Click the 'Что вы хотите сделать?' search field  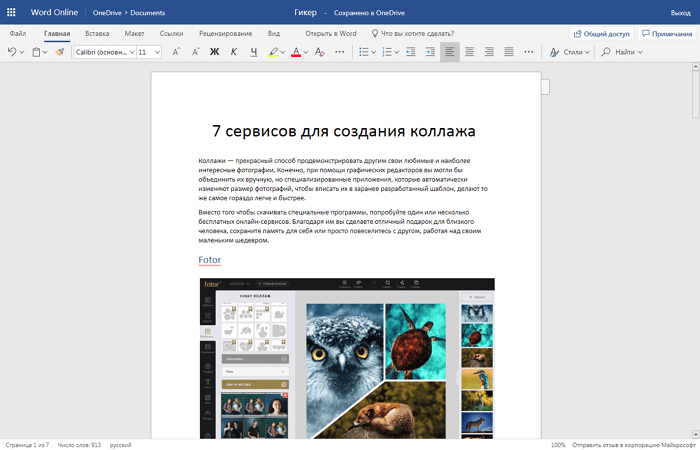click(x=415, y=33)
